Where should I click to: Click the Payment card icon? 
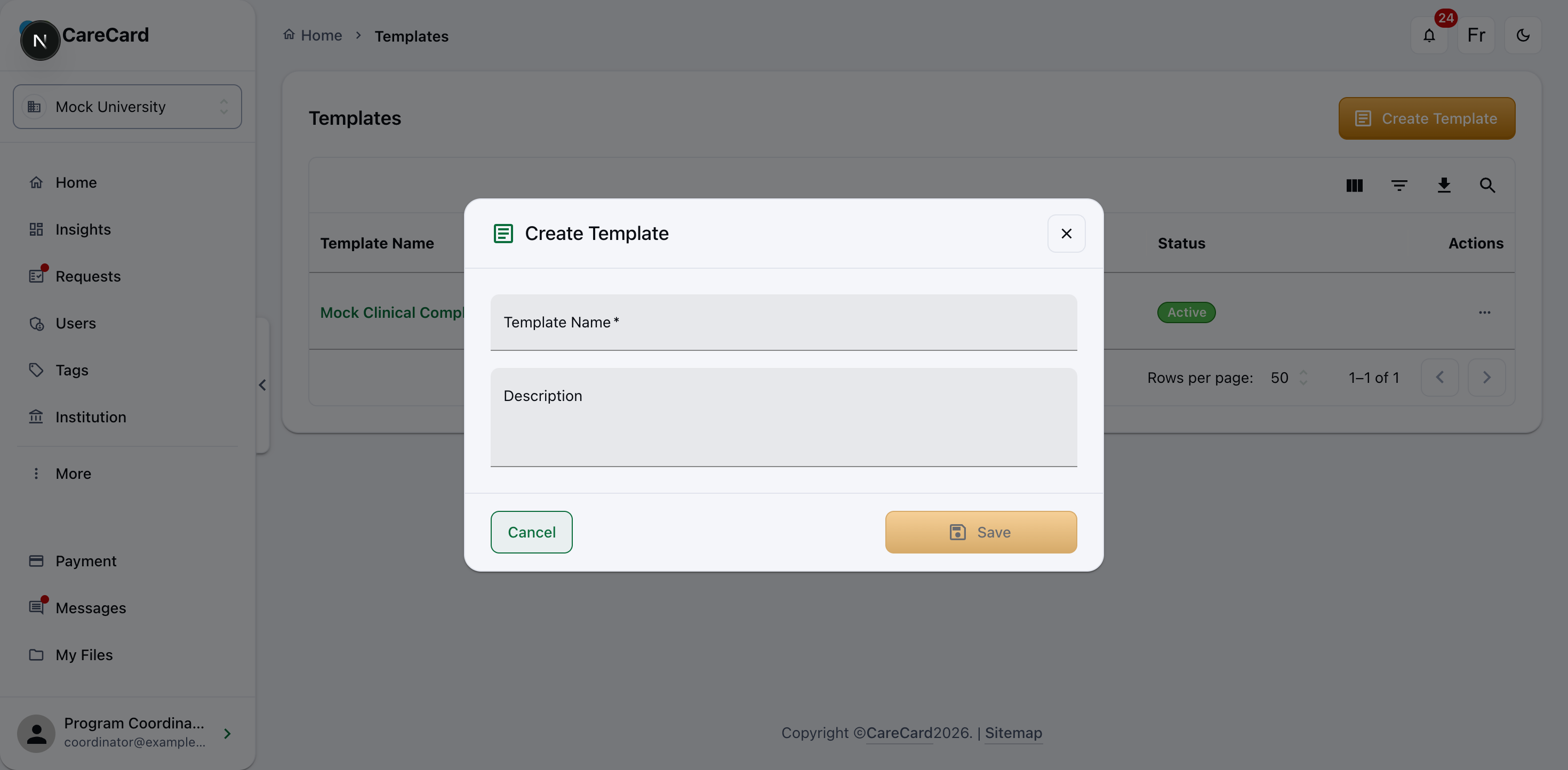36,561
